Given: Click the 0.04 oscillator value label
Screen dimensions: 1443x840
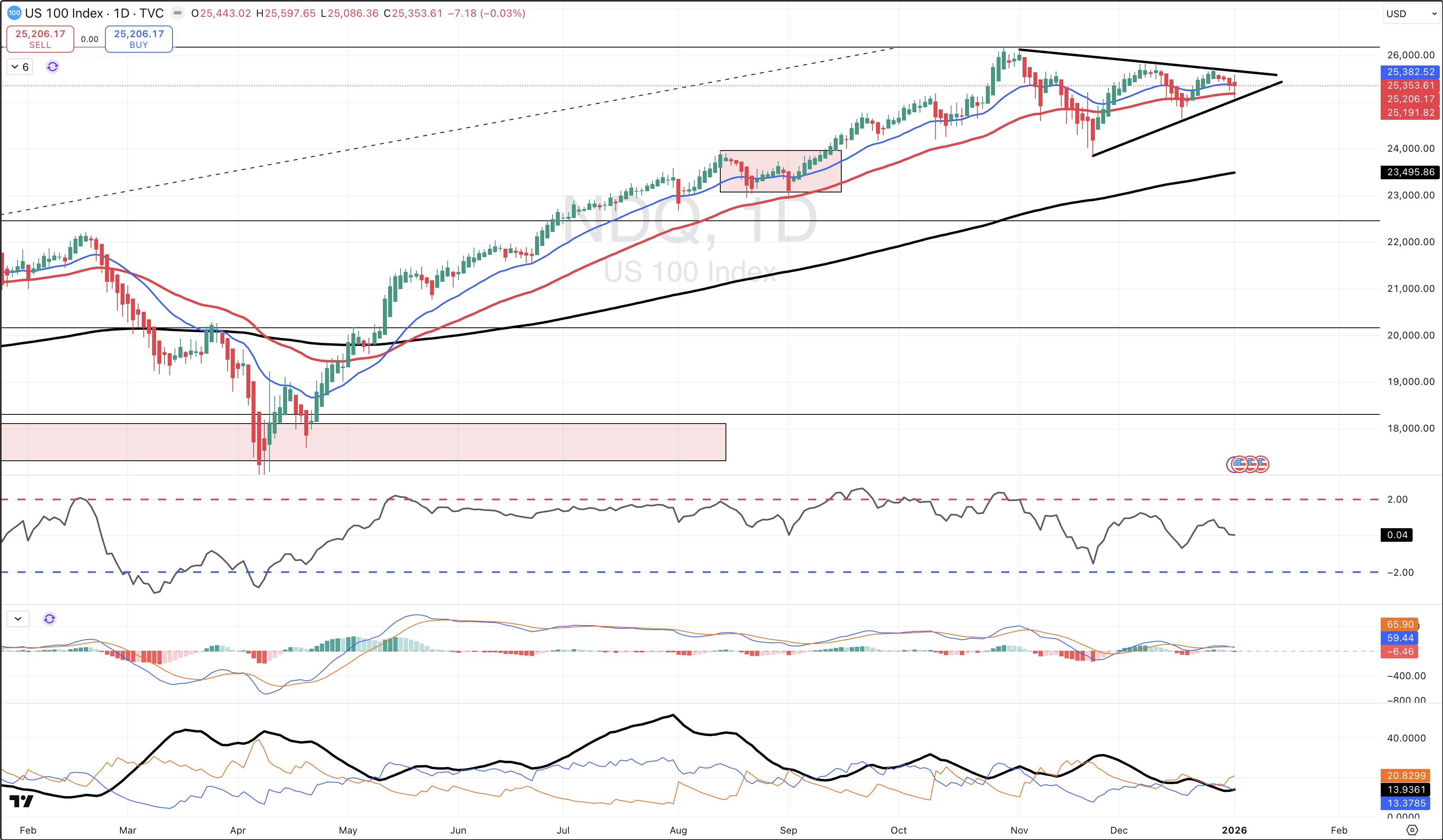Looking at the screenshot, I should click(1397, 535).
